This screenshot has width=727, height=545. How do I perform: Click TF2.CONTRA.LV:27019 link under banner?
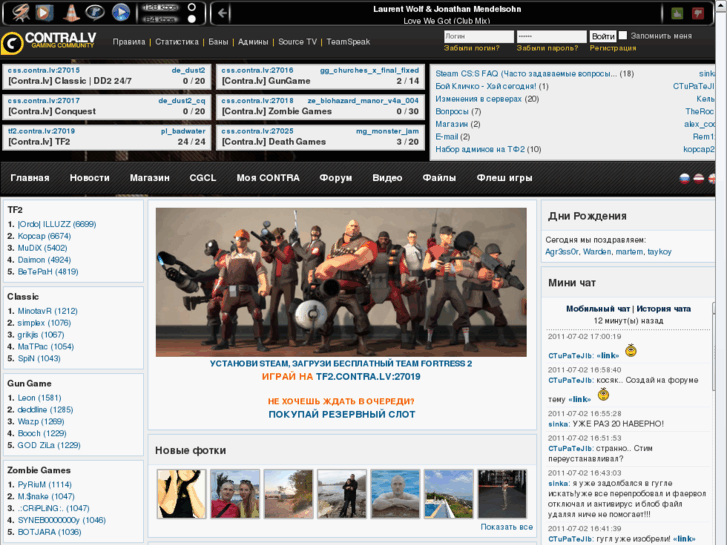[368, 377]
